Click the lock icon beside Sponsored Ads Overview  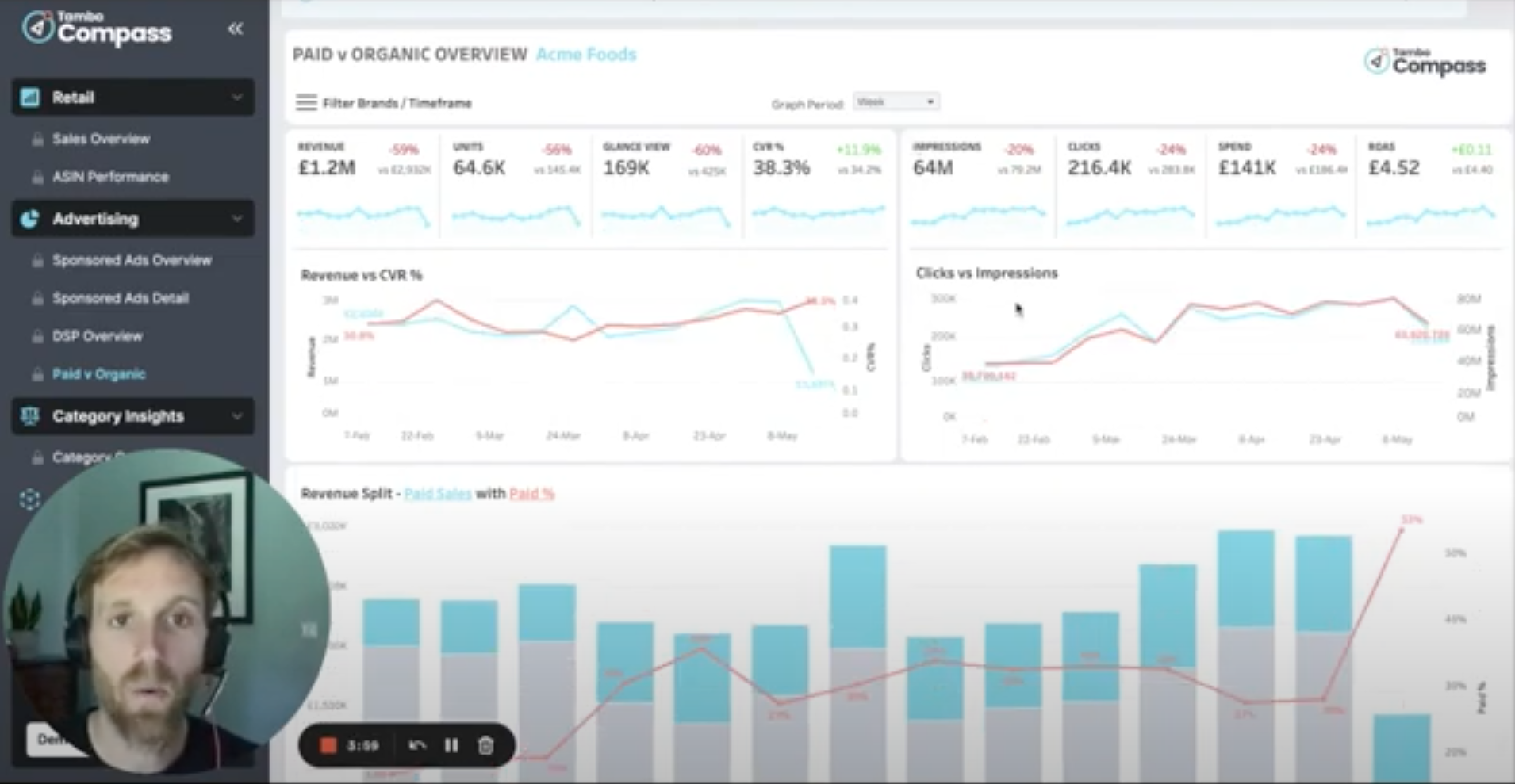(37, 260)
